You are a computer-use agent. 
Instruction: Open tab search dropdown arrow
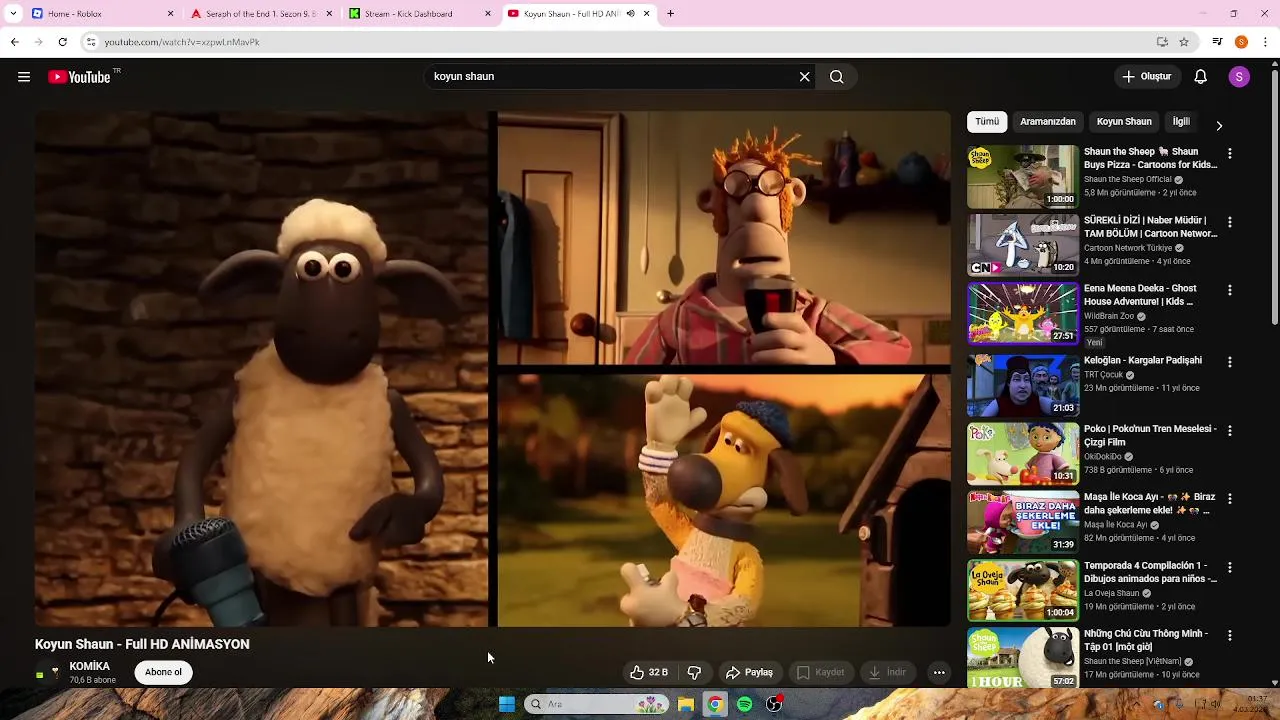click(x=13, y=14)
